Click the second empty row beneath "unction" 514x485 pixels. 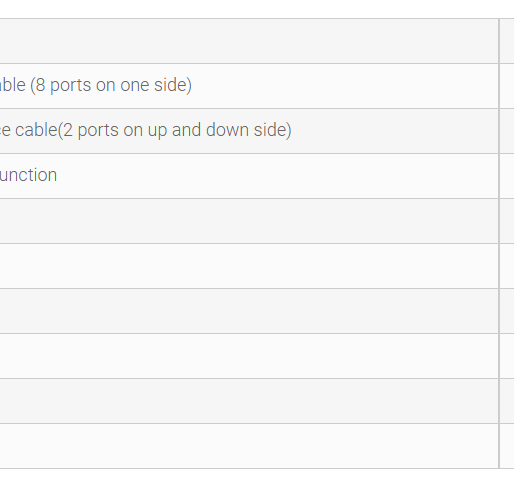tap(249, 266)
